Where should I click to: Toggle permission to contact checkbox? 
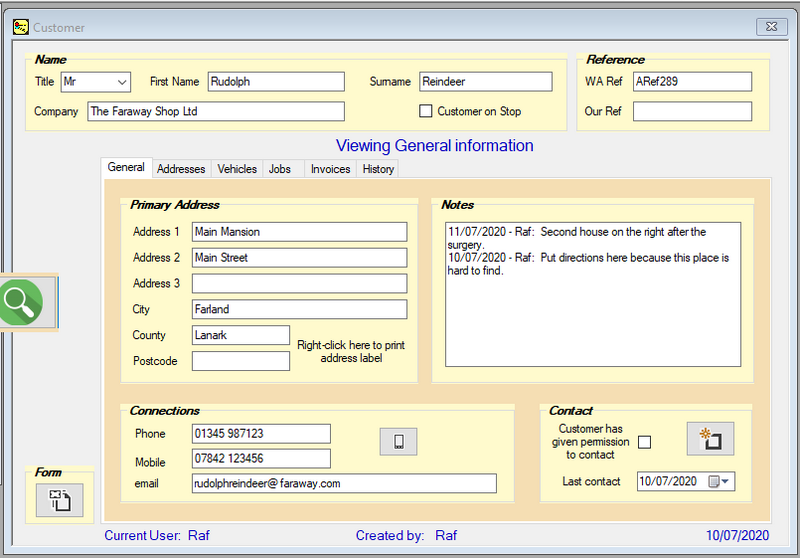pyautogui.click(x=644, y=442)
